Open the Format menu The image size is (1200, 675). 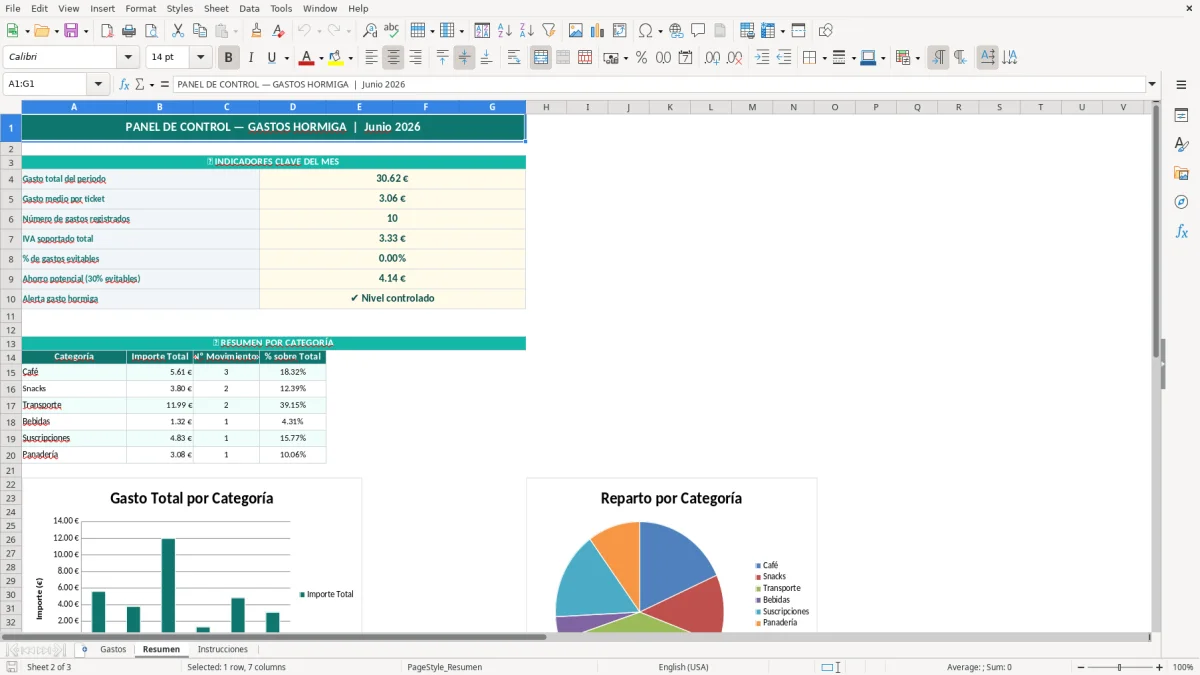click(140, 8)
